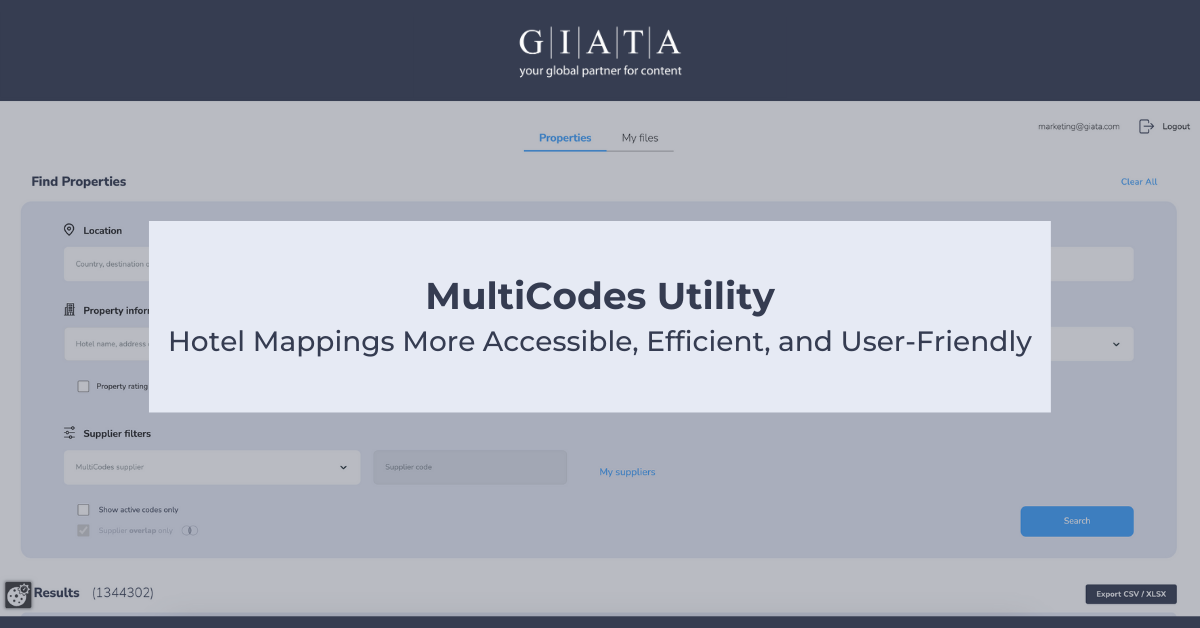
Task: Click the Export CSV / XLSX button
Action: pyautogui.click(x=1130, y=593)
